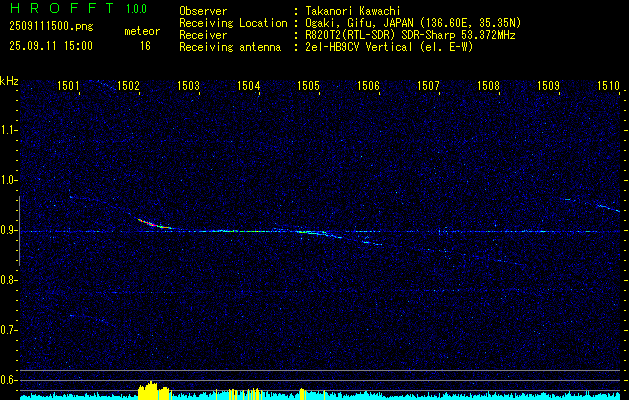
Task: Click the 0.9 kHz axis label
Action: click(x=8, y=230)
